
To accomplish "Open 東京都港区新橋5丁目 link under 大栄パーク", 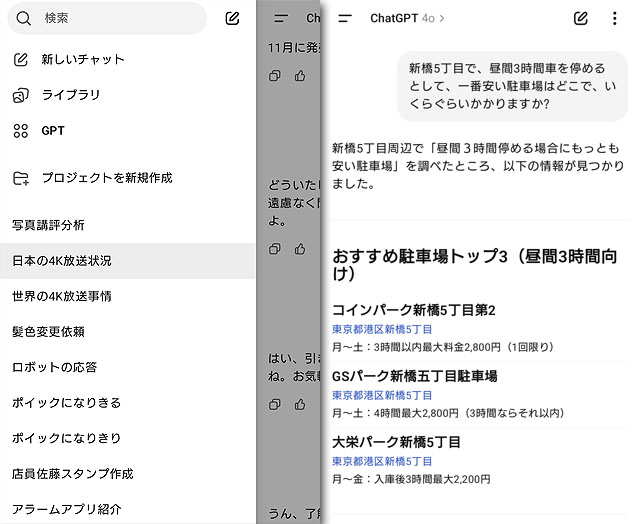I will 382,462.
